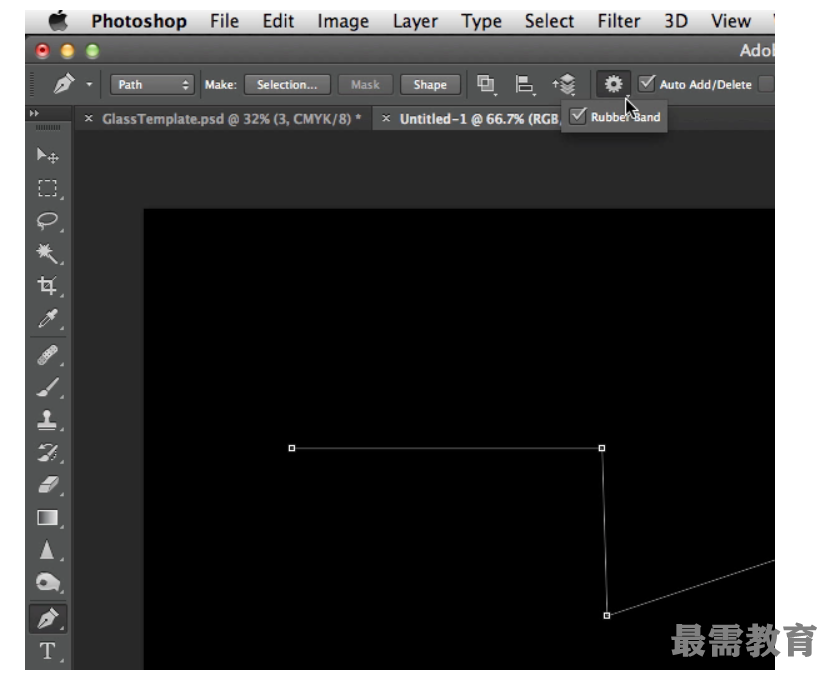The height and width of the screenshot is (680, 823).
Task: Select the Move tool
Action: [47, 155]
